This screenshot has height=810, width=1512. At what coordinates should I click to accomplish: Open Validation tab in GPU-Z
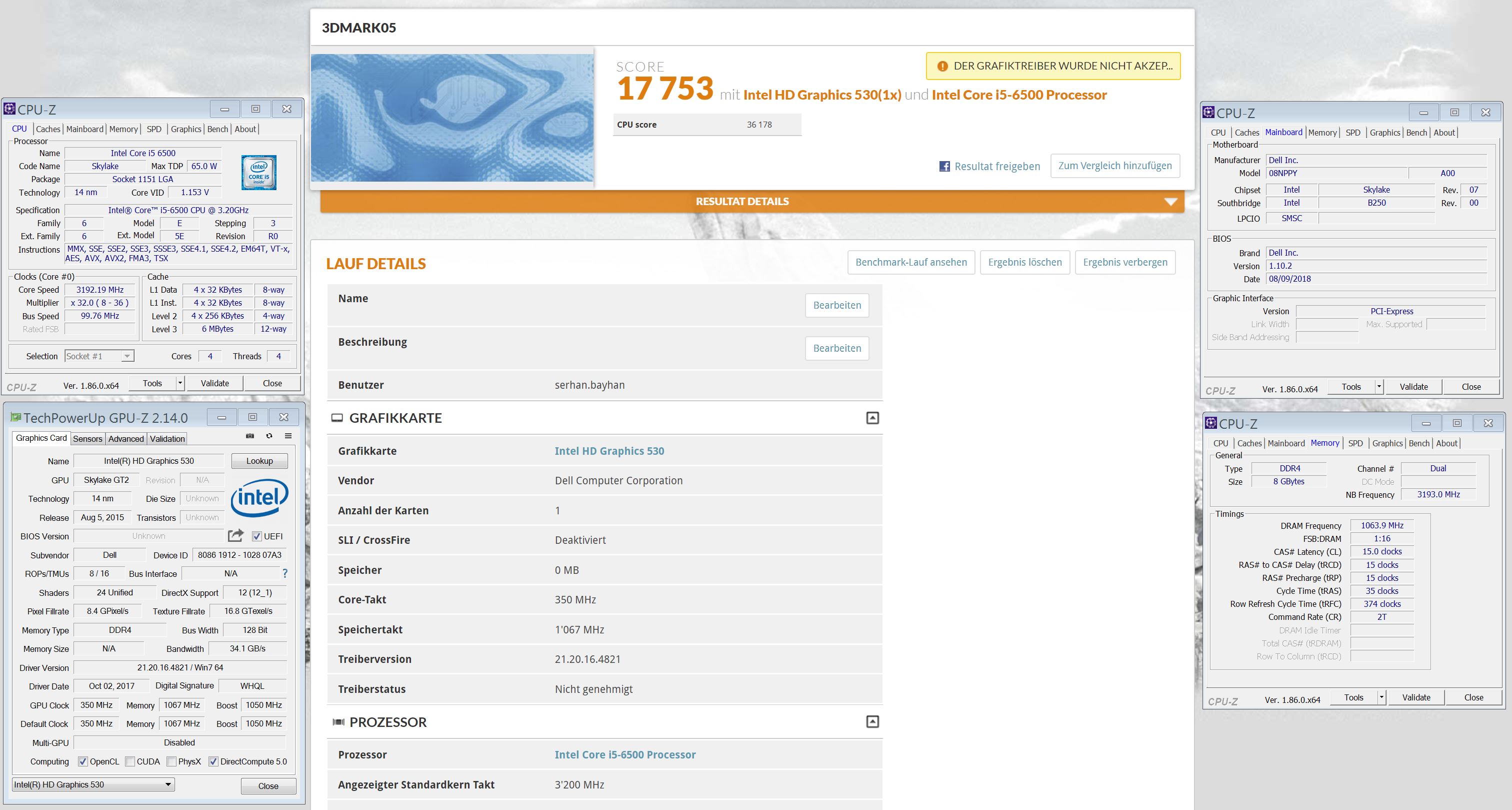[167, 439]
